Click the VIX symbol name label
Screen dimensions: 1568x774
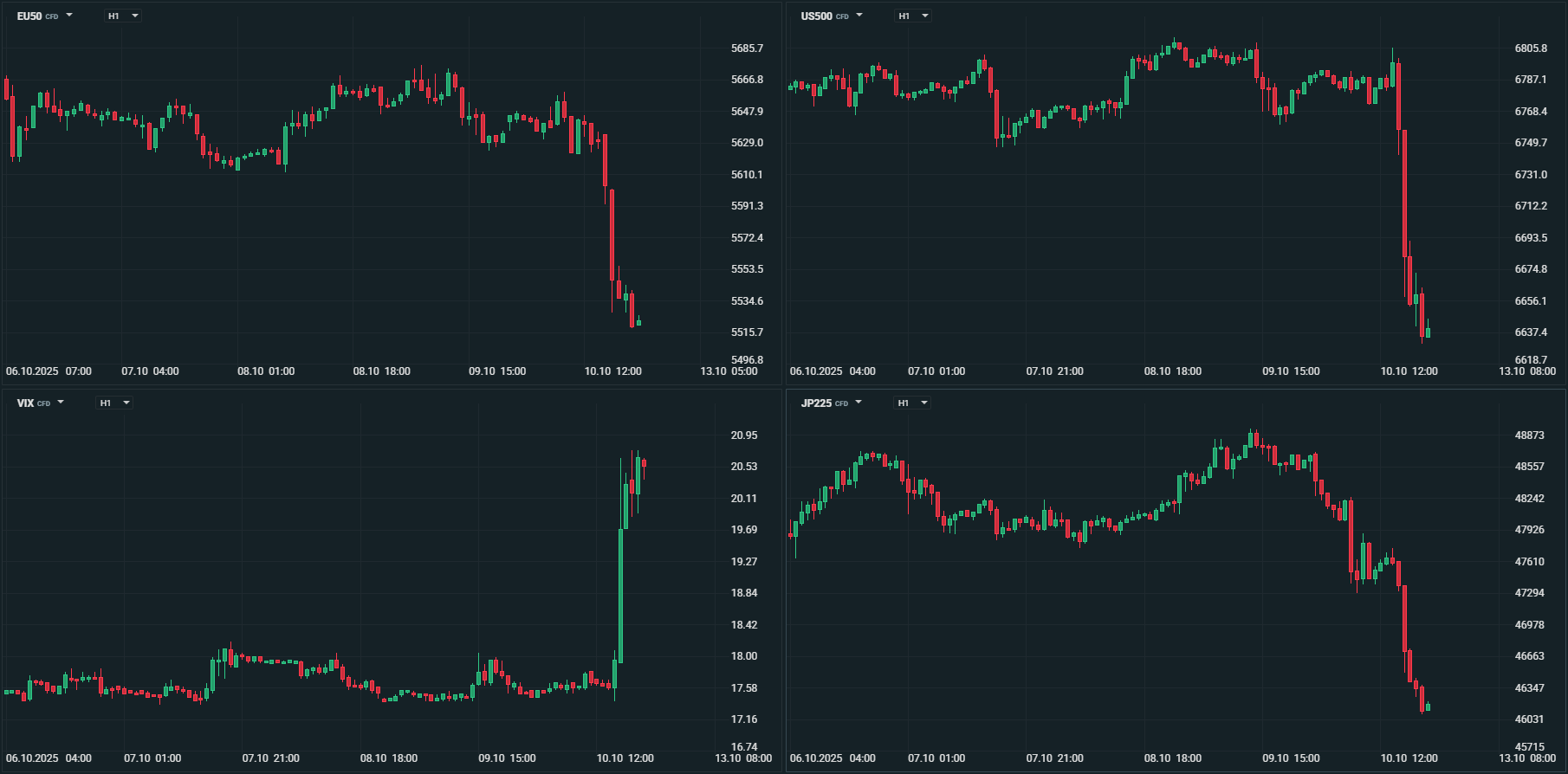click(25, 403)
